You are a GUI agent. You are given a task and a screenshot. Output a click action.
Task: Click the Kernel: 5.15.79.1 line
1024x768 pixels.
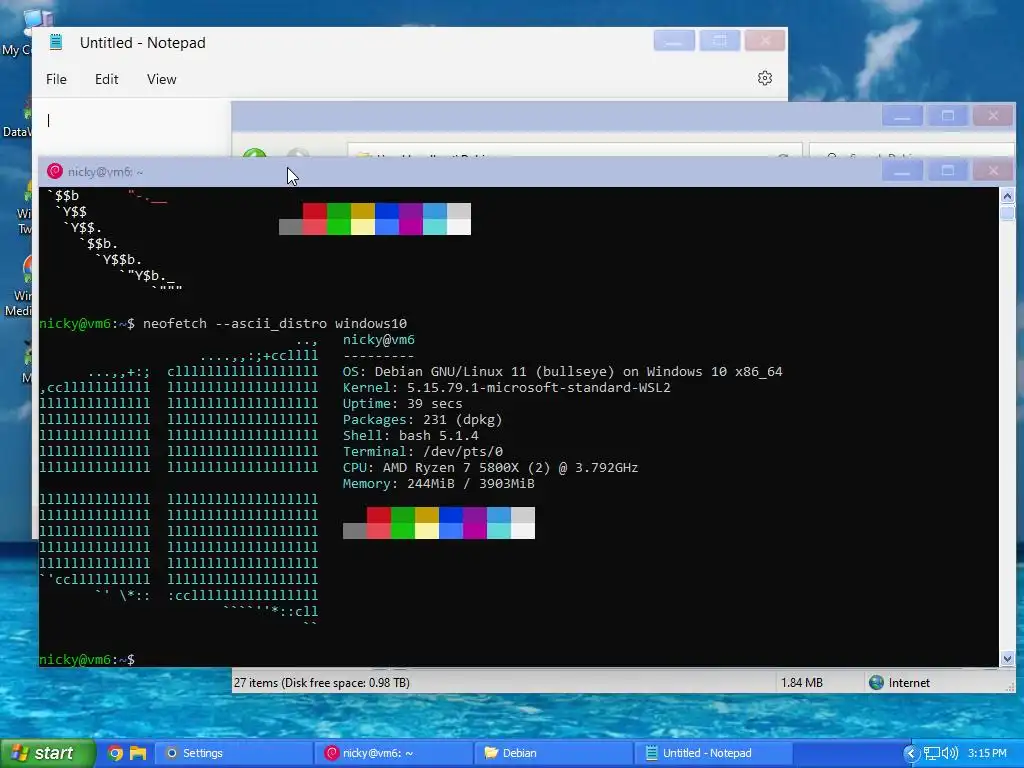(x=506, y=387)
